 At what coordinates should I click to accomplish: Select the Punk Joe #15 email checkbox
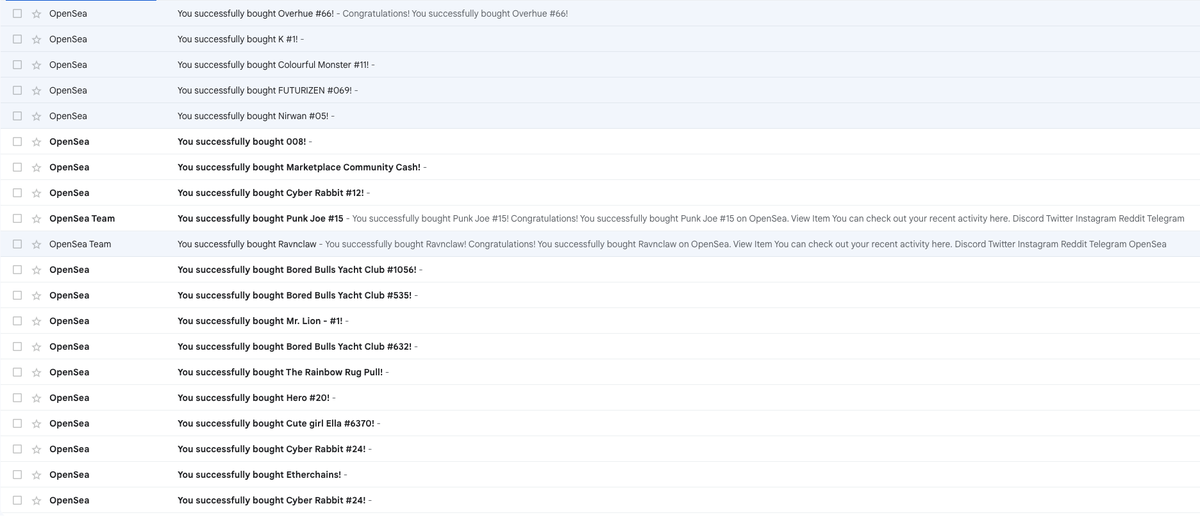pos(17,219)
